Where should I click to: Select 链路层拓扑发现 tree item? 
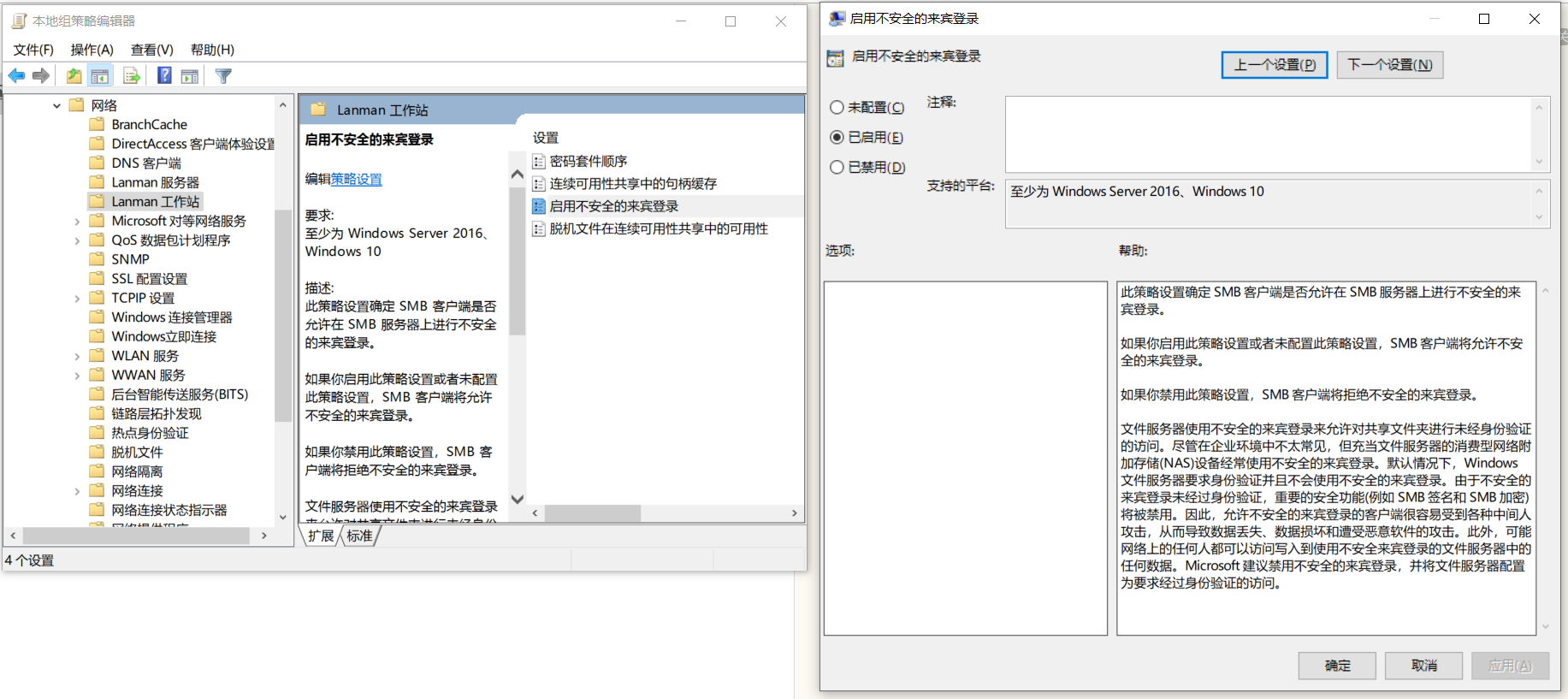(157, 414)
